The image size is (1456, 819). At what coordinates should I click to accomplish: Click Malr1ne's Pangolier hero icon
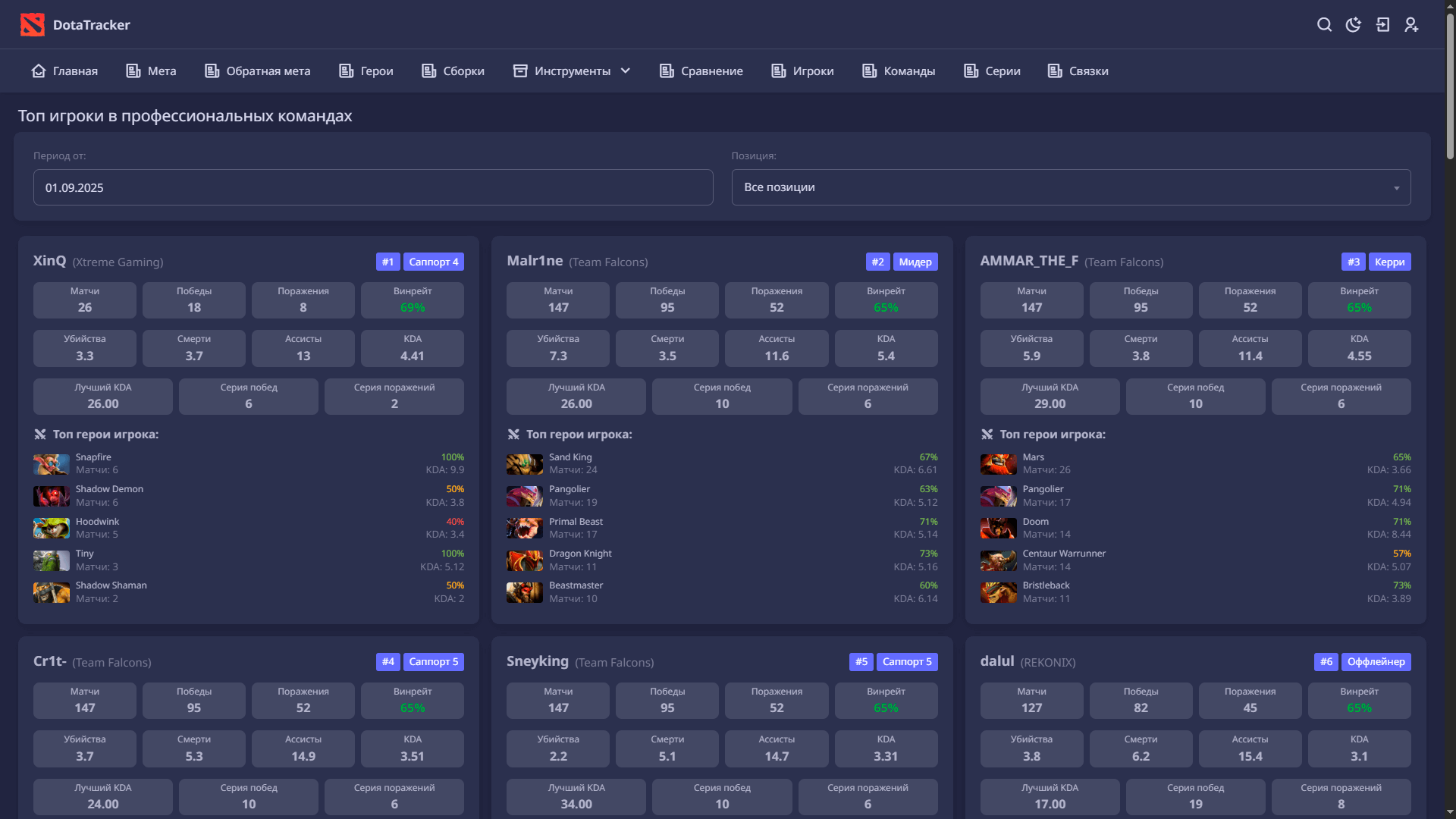(525, 496)
